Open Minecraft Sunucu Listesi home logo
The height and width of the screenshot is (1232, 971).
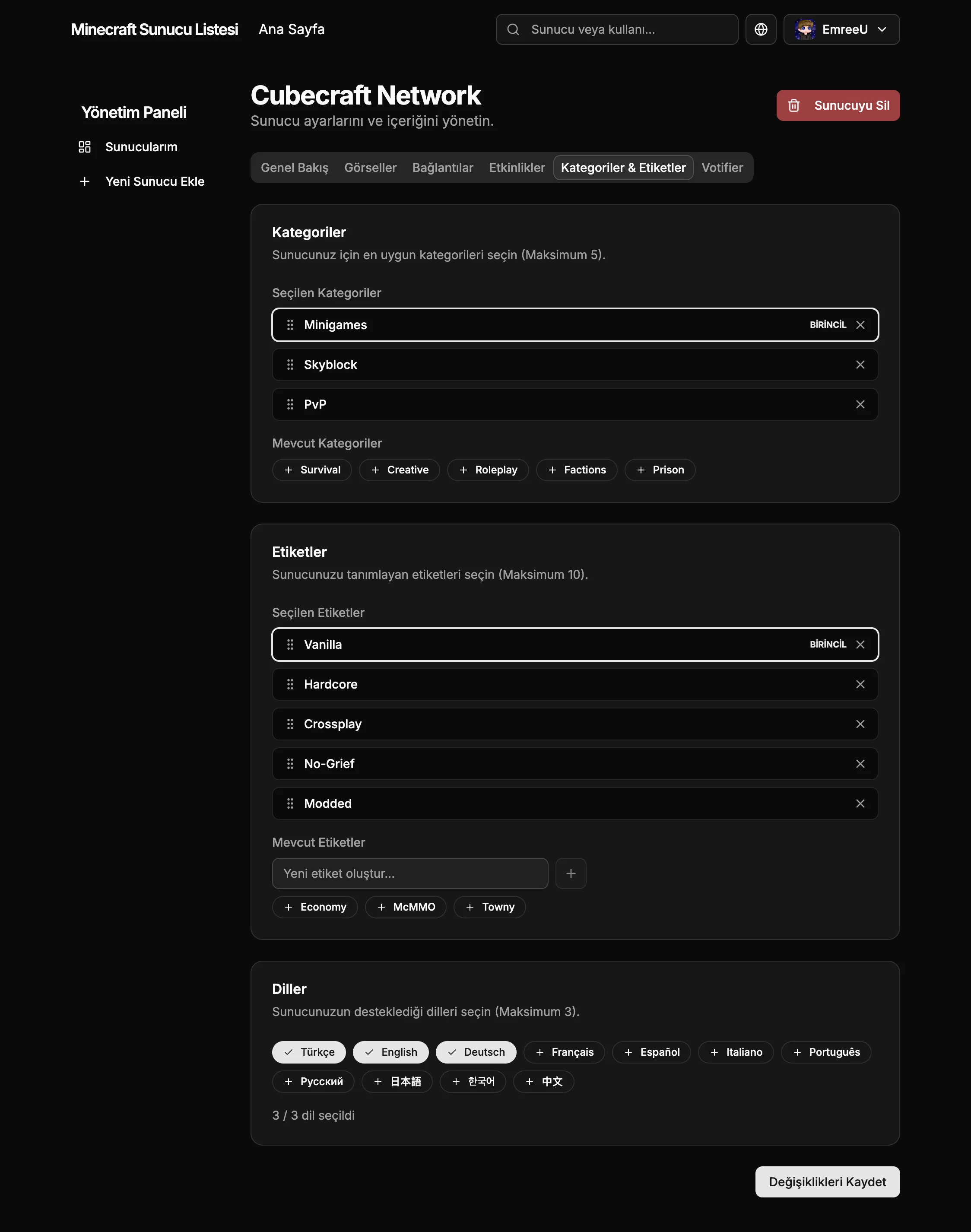pyautogui.click(x=155, y=29)
